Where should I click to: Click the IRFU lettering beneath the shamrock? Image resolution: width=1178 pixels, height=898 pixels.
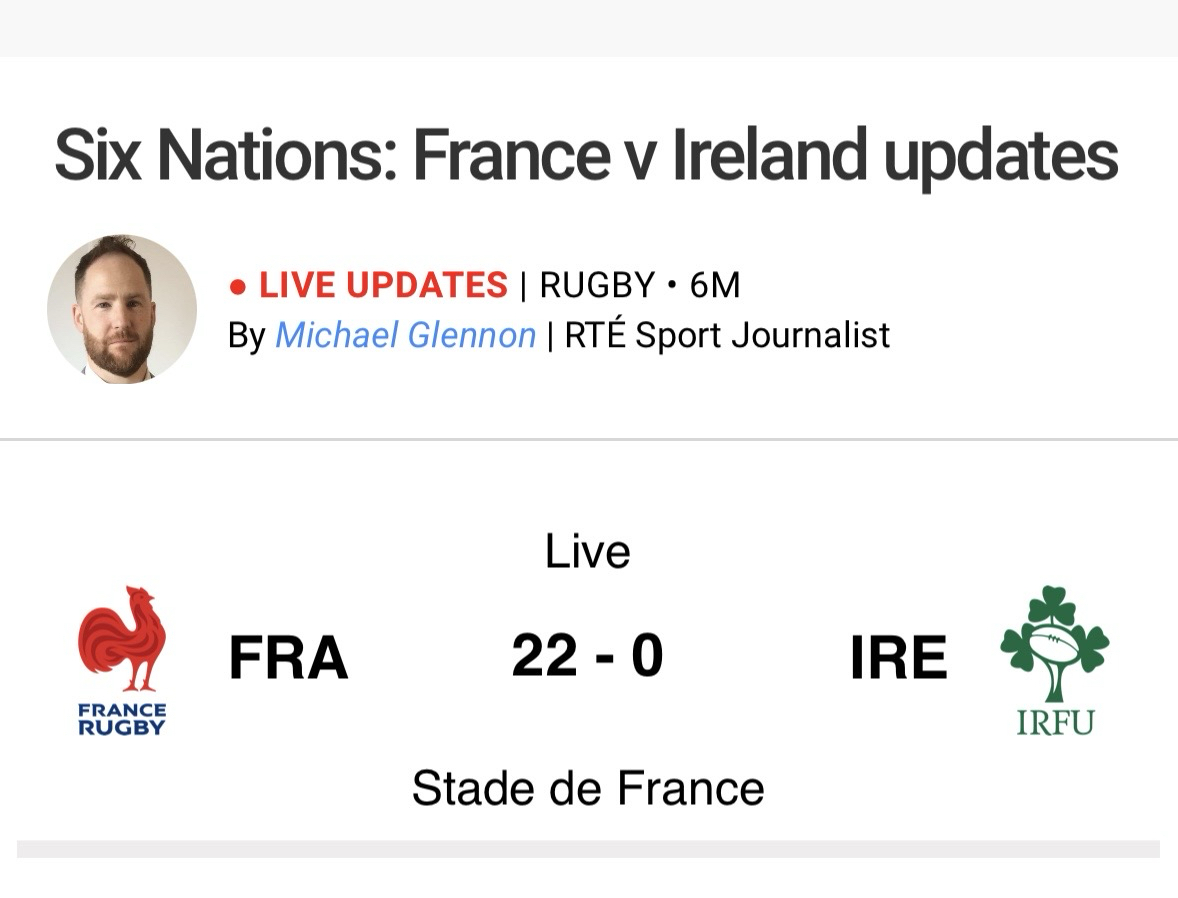1055,722
